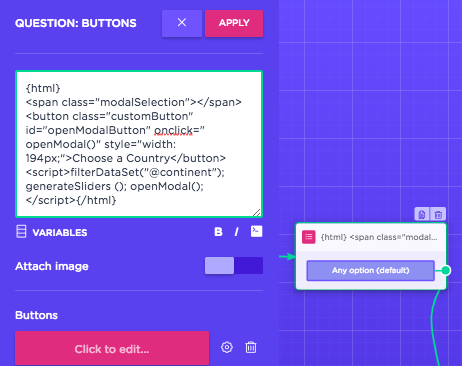Close the Question: Buttons editor panel
The image size is (462, 366).
182,23
